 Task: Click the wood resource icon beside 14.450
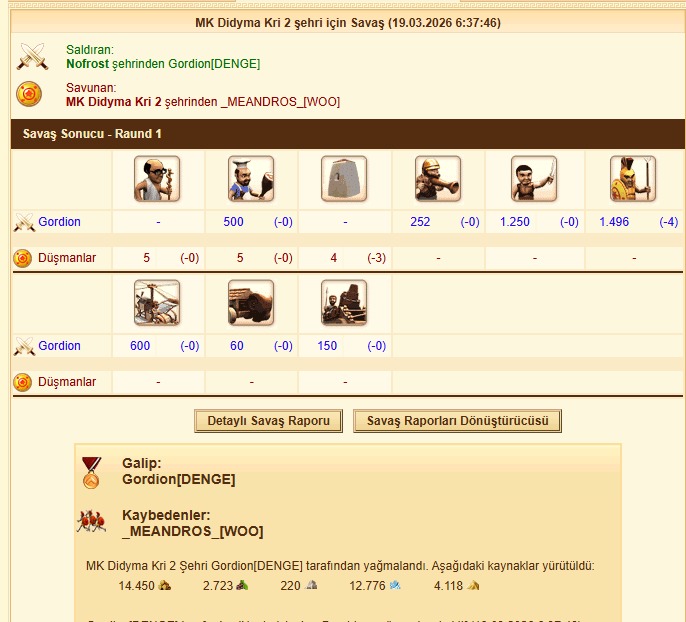164,585
